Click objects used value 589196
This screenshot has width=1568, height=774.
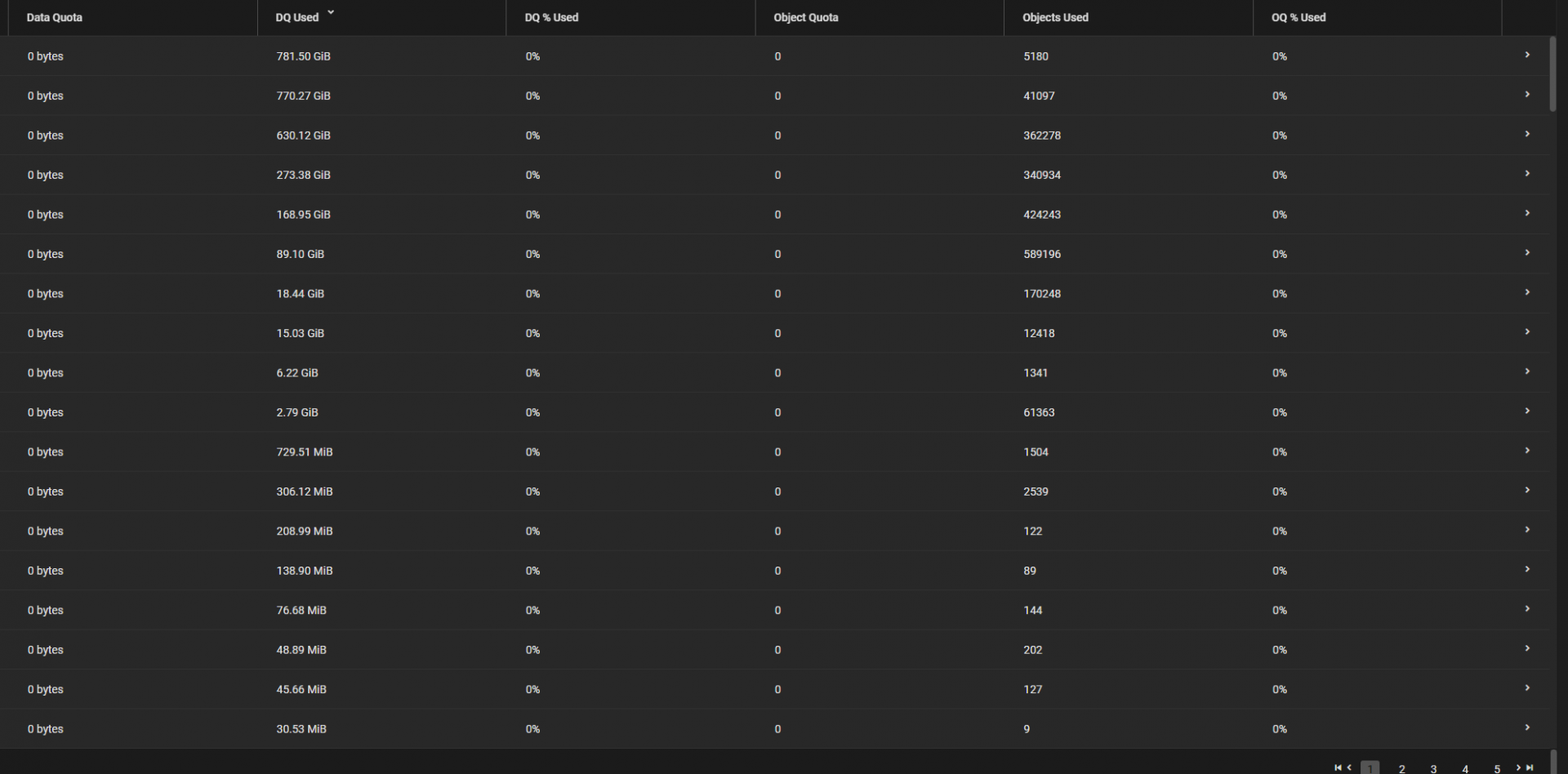point(1042,254)
